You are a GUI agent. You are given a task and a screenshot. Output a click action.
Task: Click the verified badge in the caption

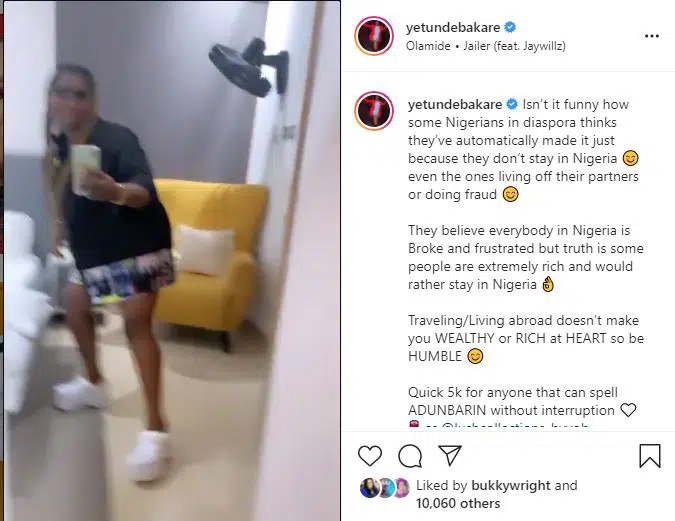(512, 104)
